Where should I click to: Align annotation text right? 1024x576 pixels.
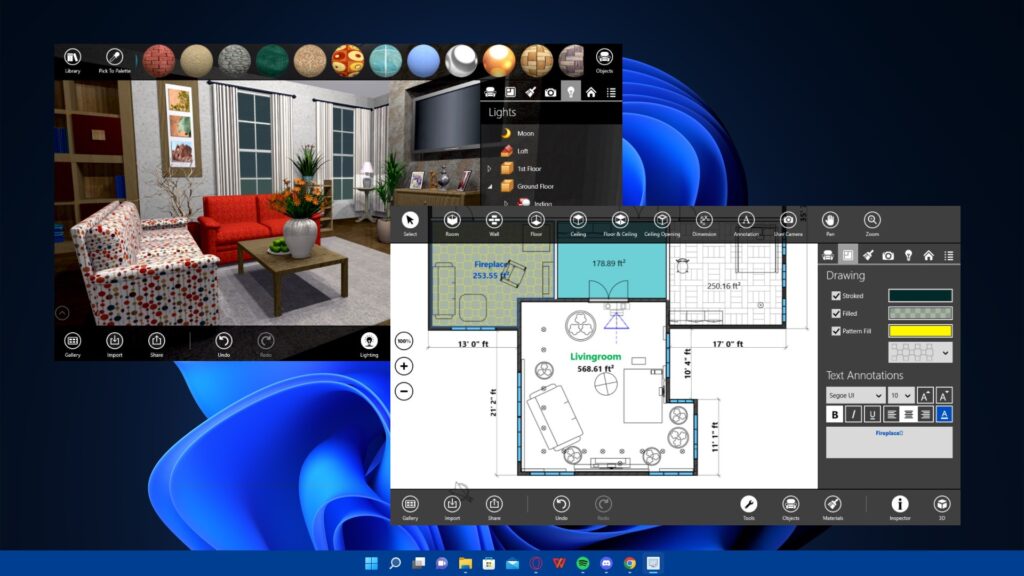tap(925, 414)
